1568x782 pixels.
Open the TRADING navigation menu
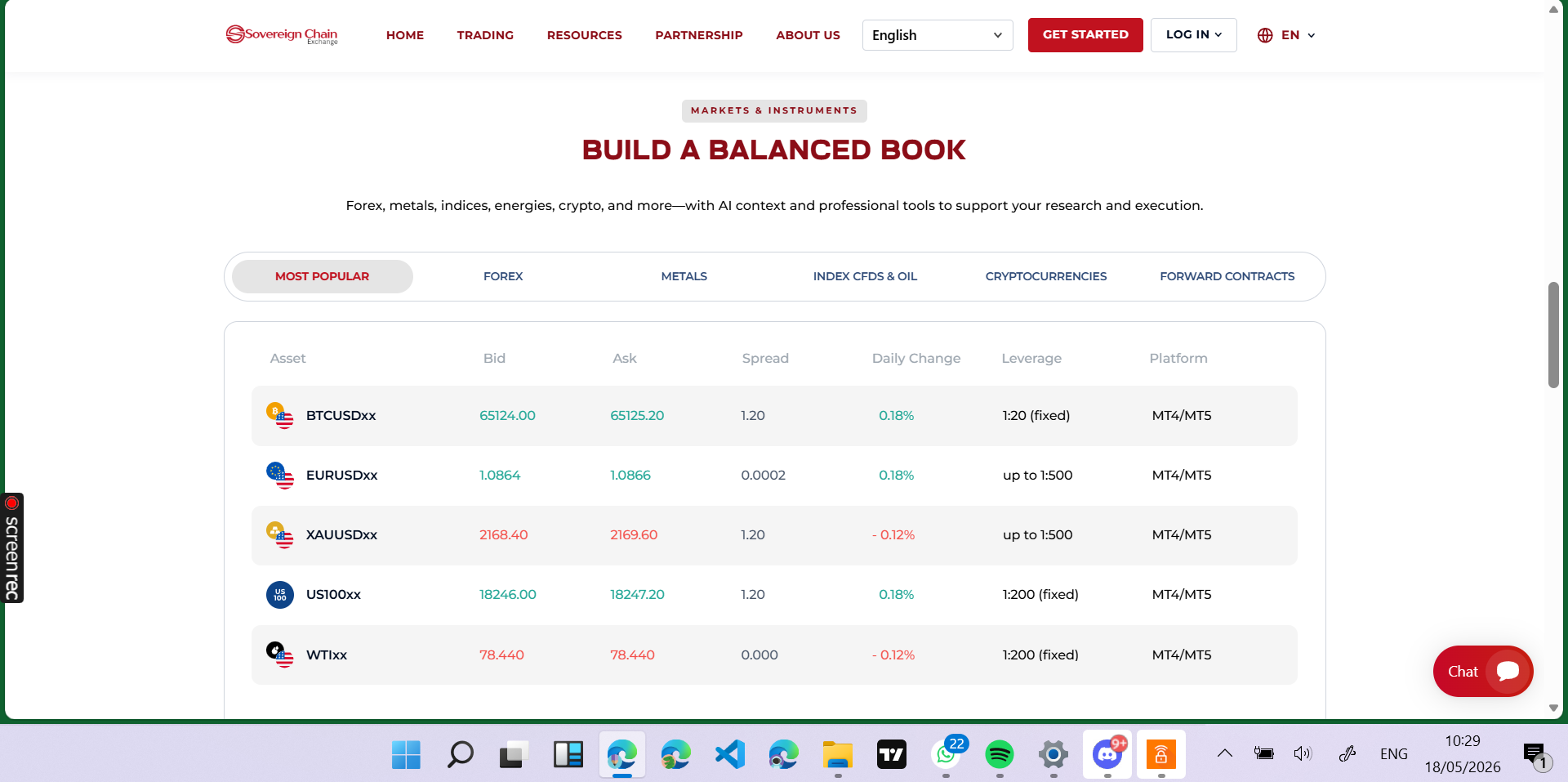[485, 35]
